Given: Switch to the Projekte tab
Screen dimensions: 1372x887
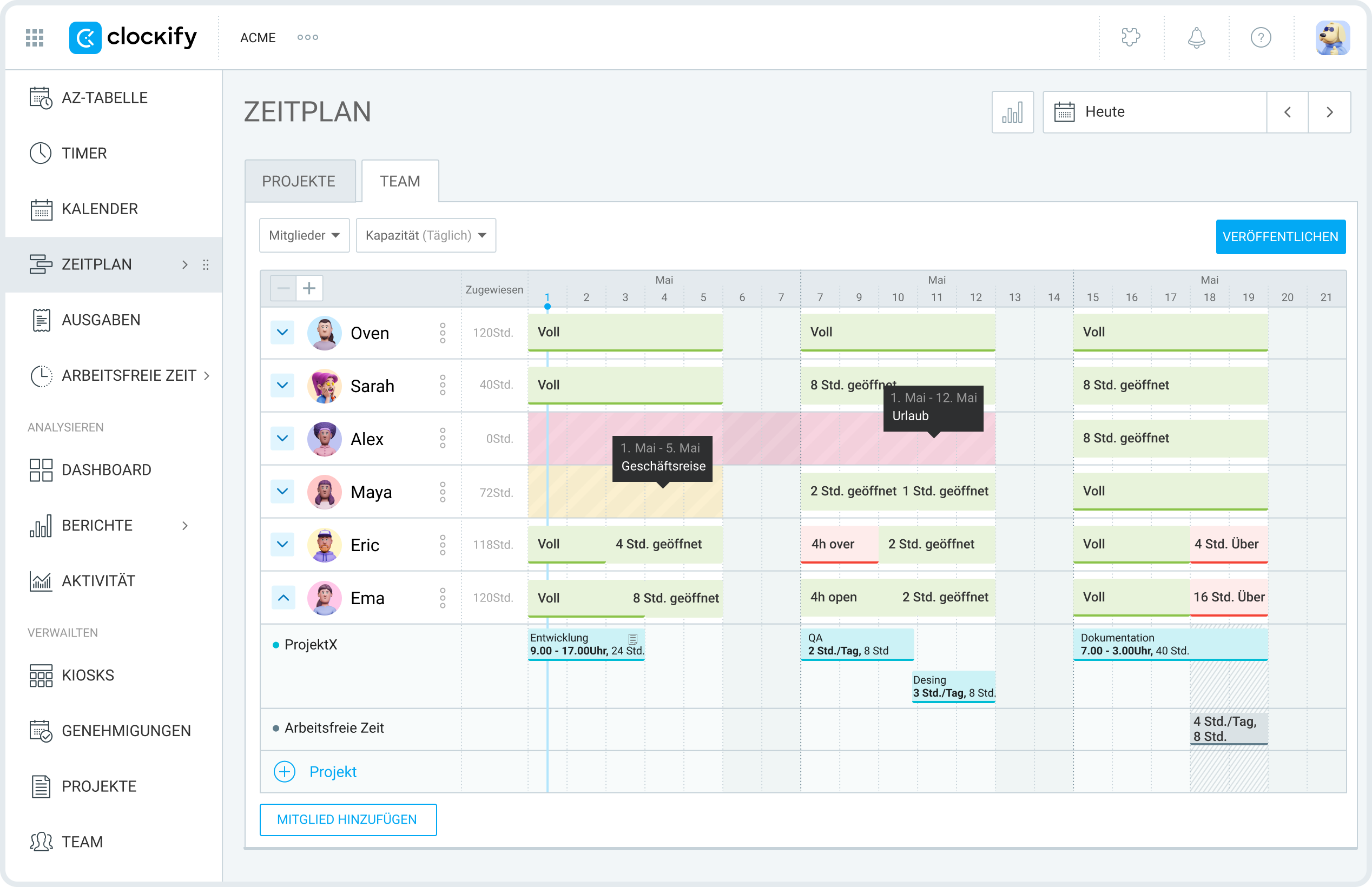Looking at the screenshot, I should (x=299, y=180).
